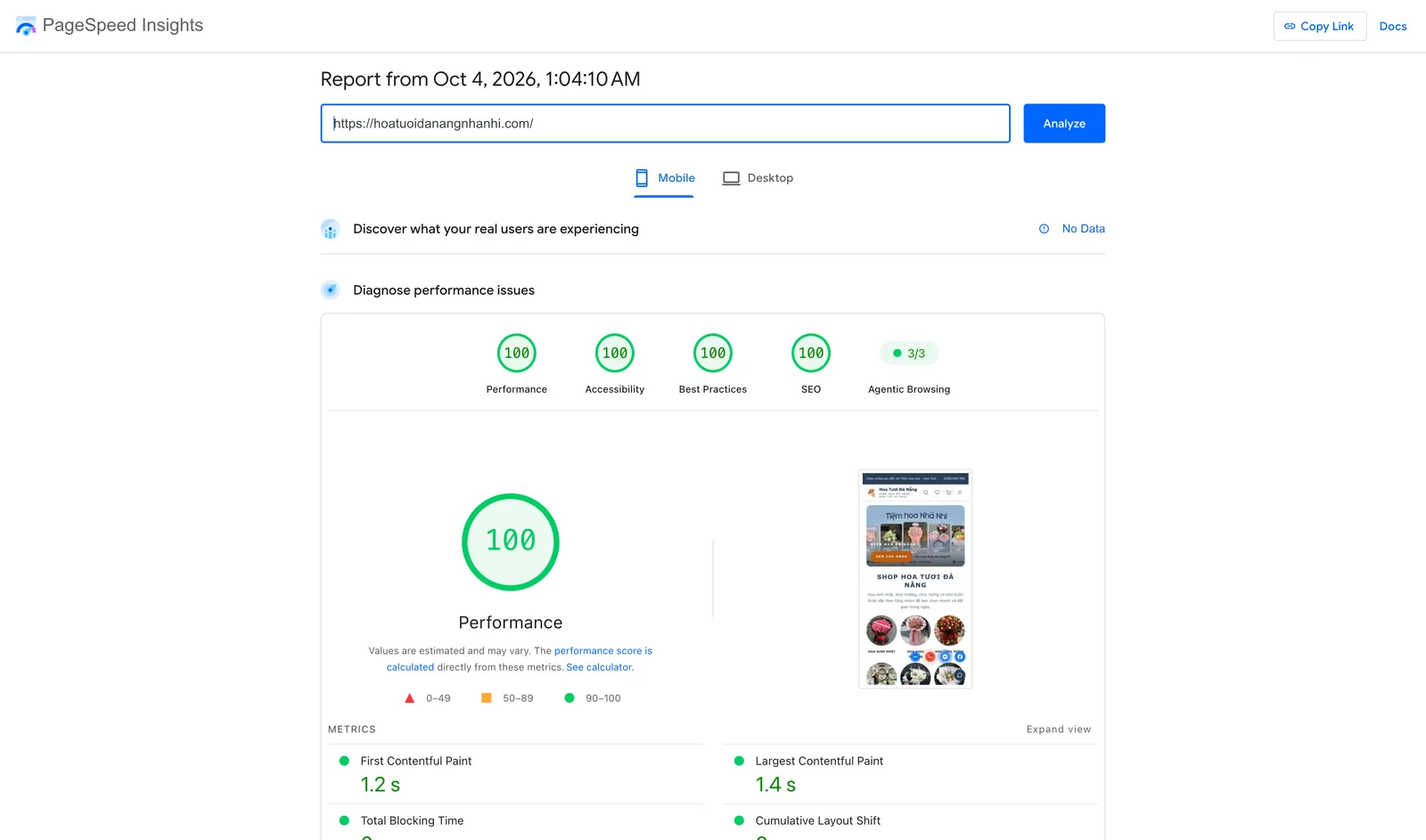This screenshot has width=1426, height=840.
Task: Click the green circle 90–100 legend icon
Action: [x=570, y=698]
